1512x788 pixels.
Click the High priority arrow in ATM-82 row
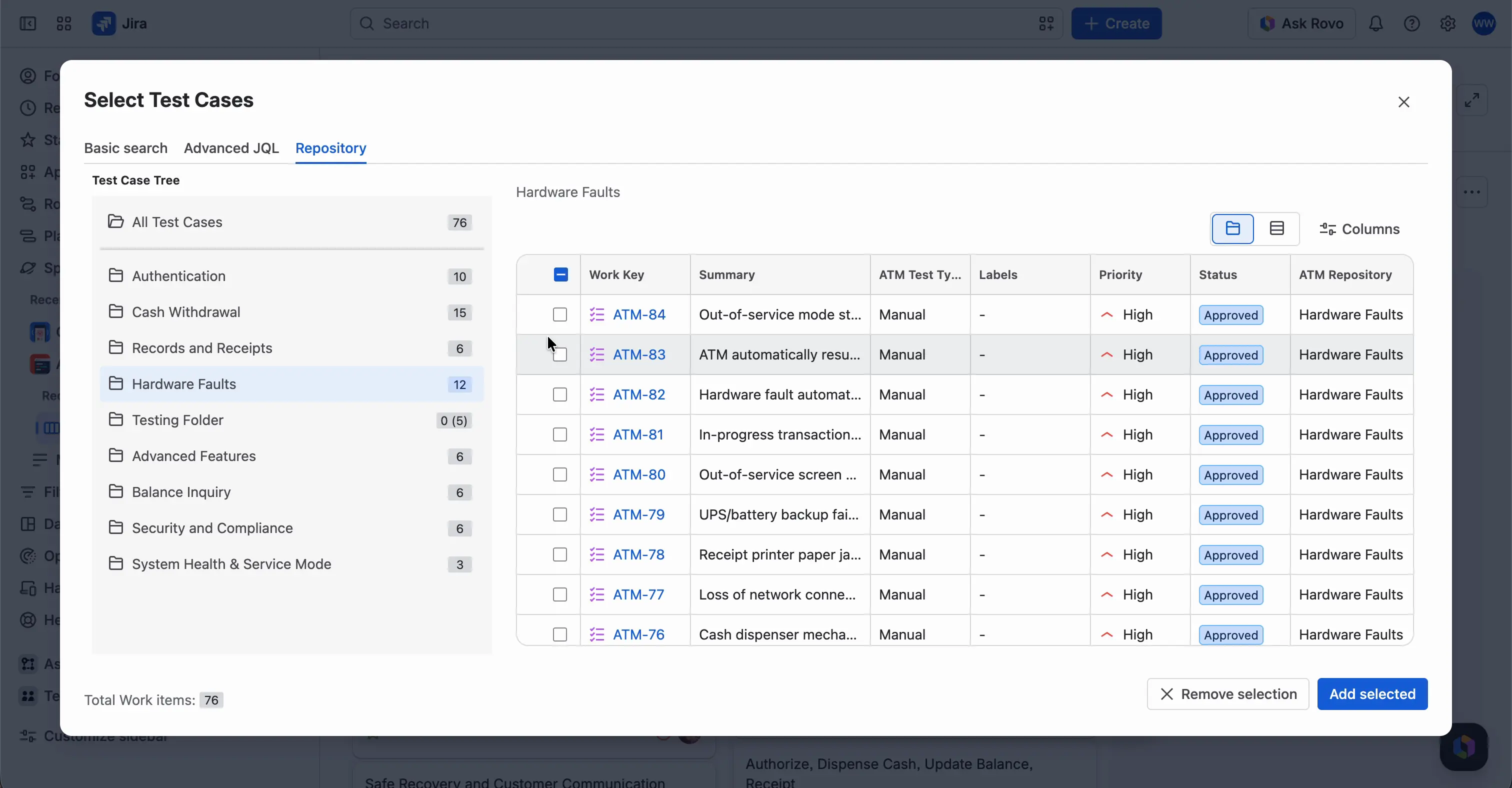[1107, 395]
